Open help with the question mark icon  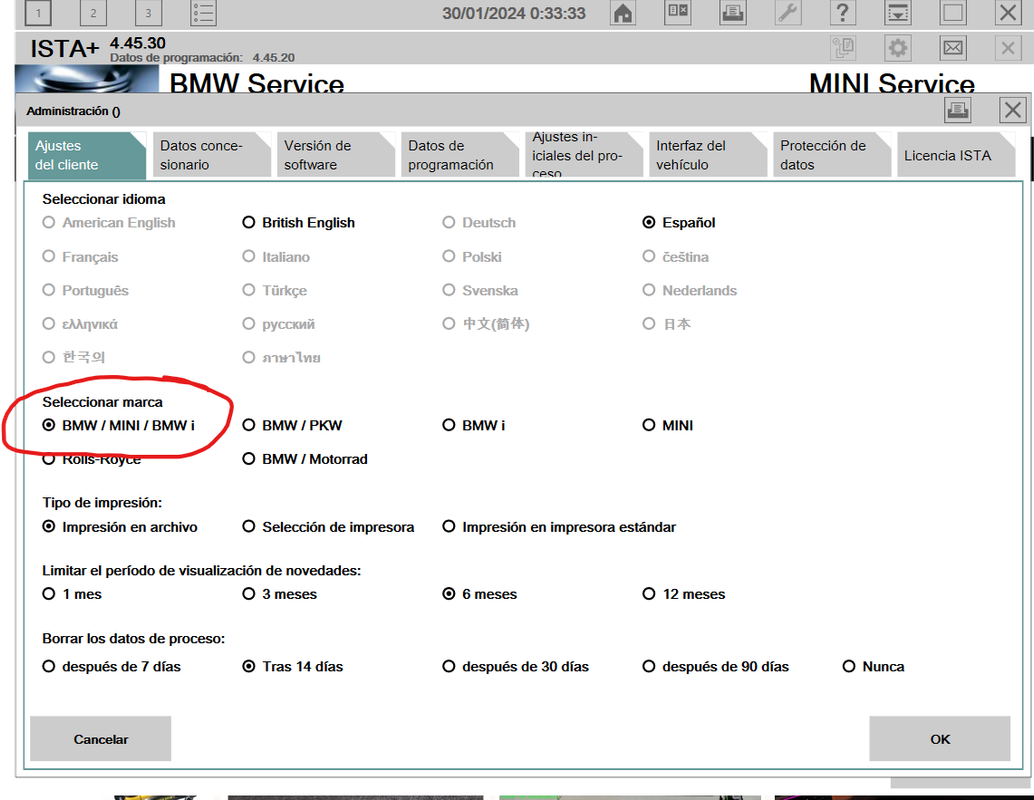pyautogui.click(x=842, y=13)
